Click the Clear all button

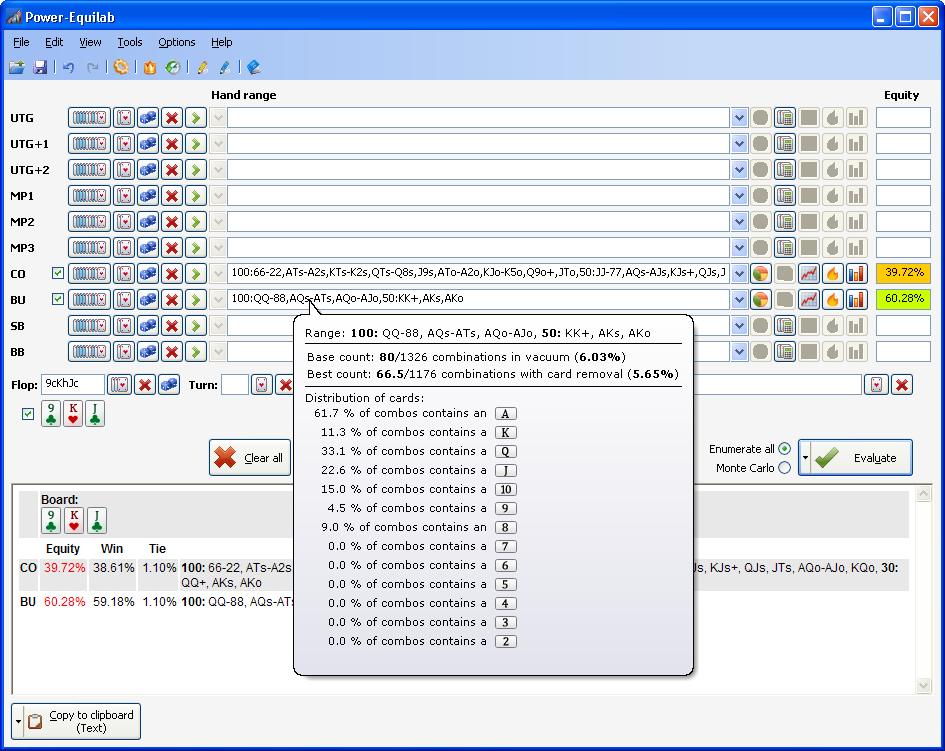tap(250, 457)
